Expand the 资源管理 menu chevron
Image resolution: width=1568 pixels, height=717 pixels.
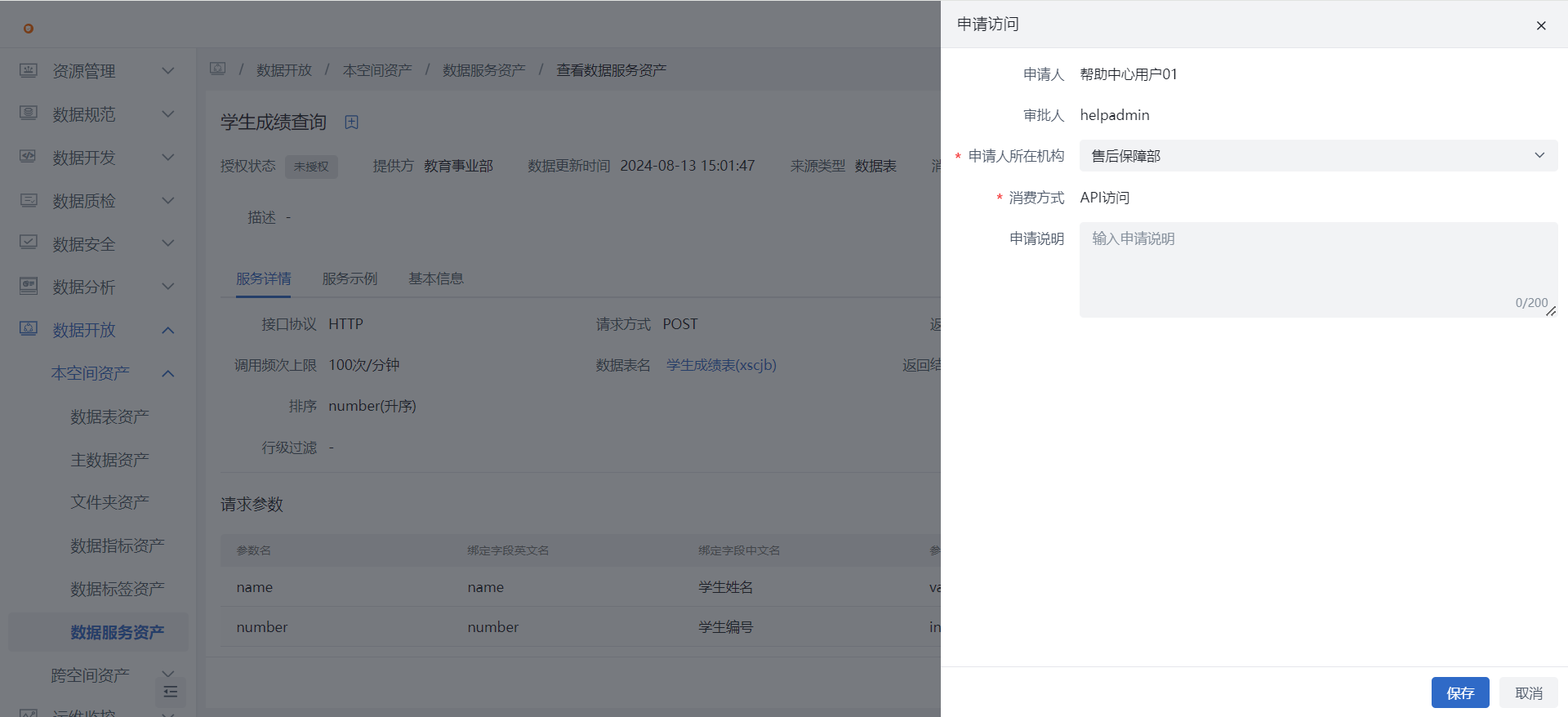[x=168, y=70]
